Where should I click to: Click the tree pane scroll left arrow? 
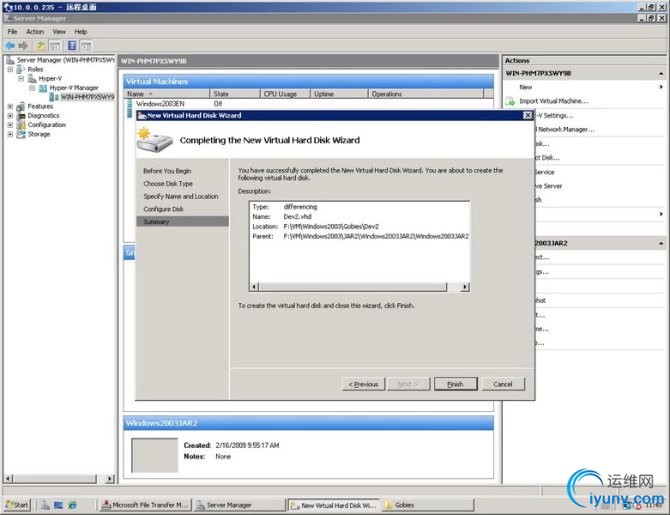(9, 479)
